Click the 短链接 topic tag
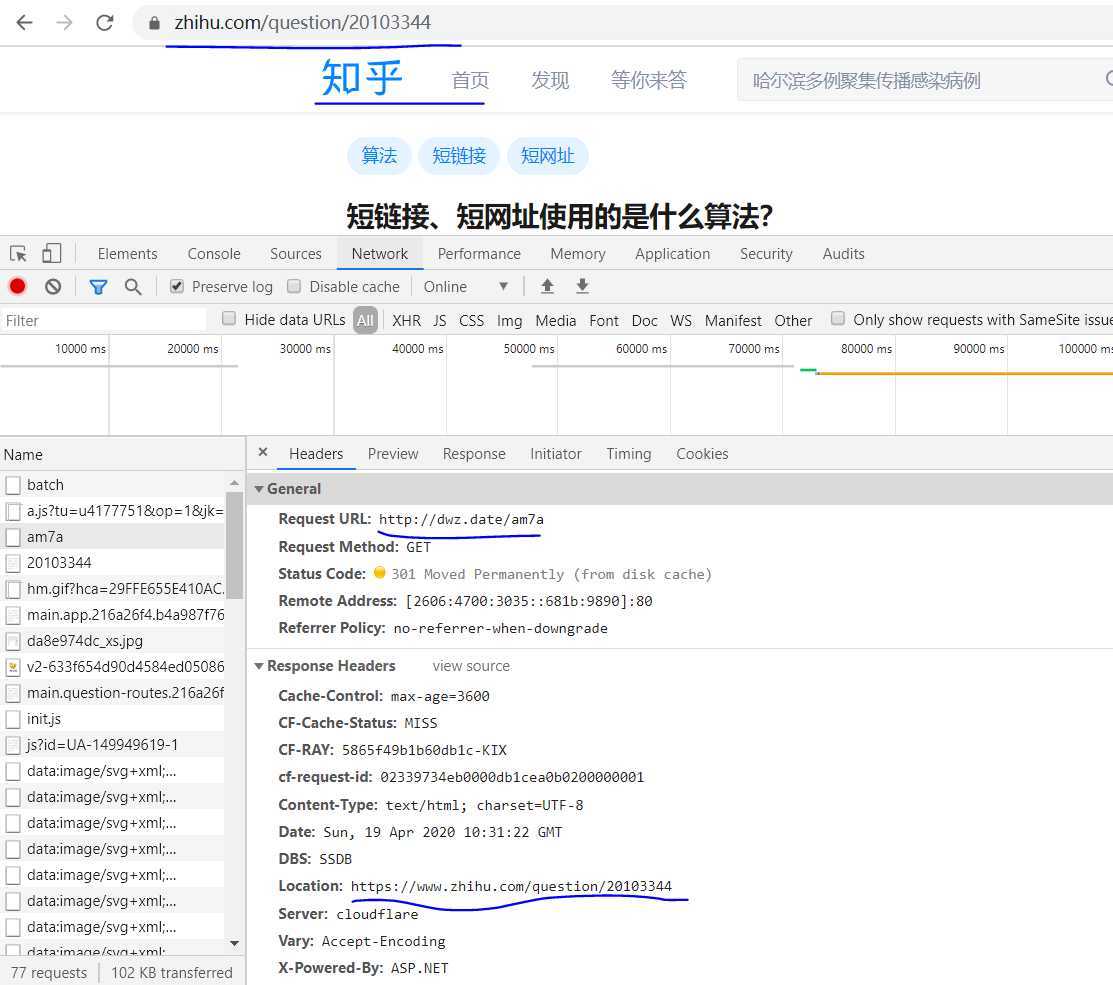 459,155
